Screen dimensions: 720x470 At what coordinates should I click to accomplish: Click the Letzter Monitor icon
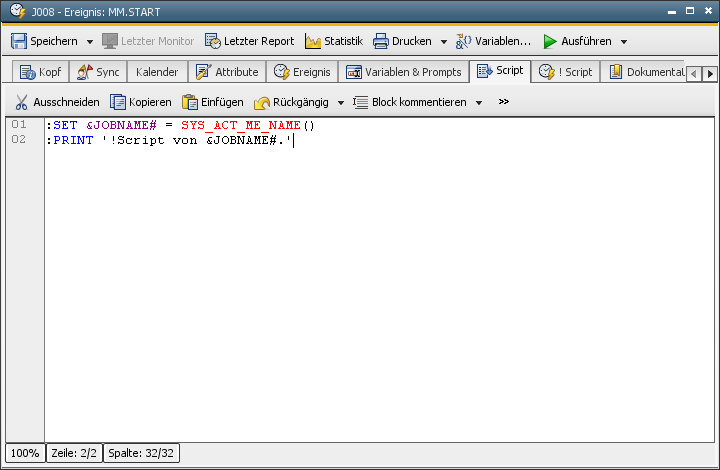110,41
